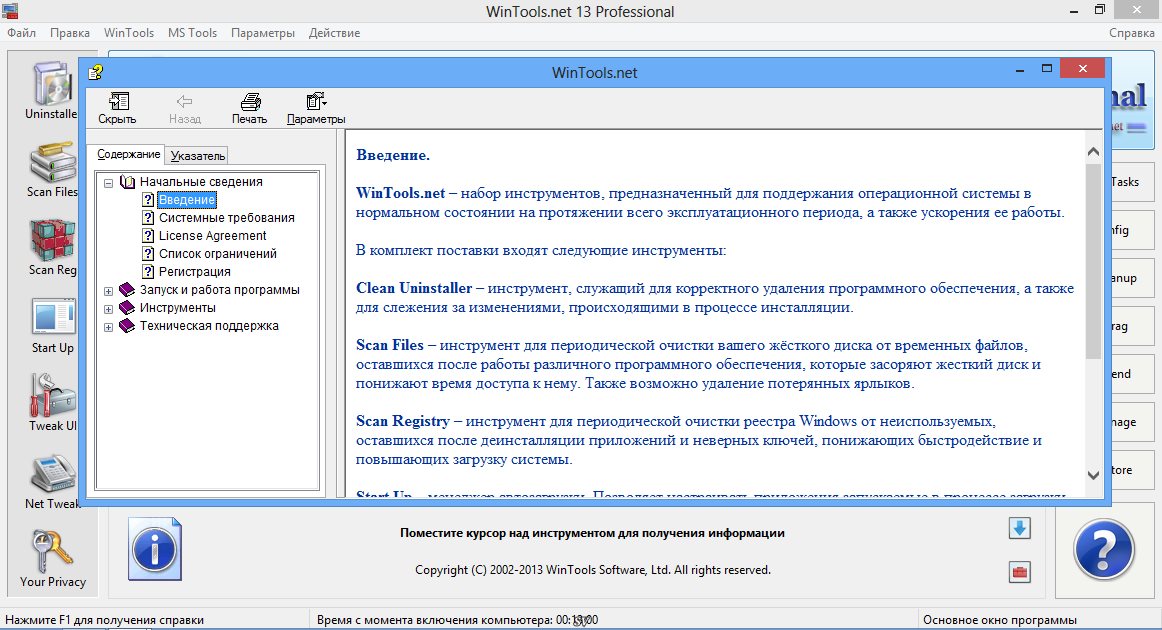
Task: Click the Скрыть (Hide) toolbar icon
Action: [x=117, y=101]
